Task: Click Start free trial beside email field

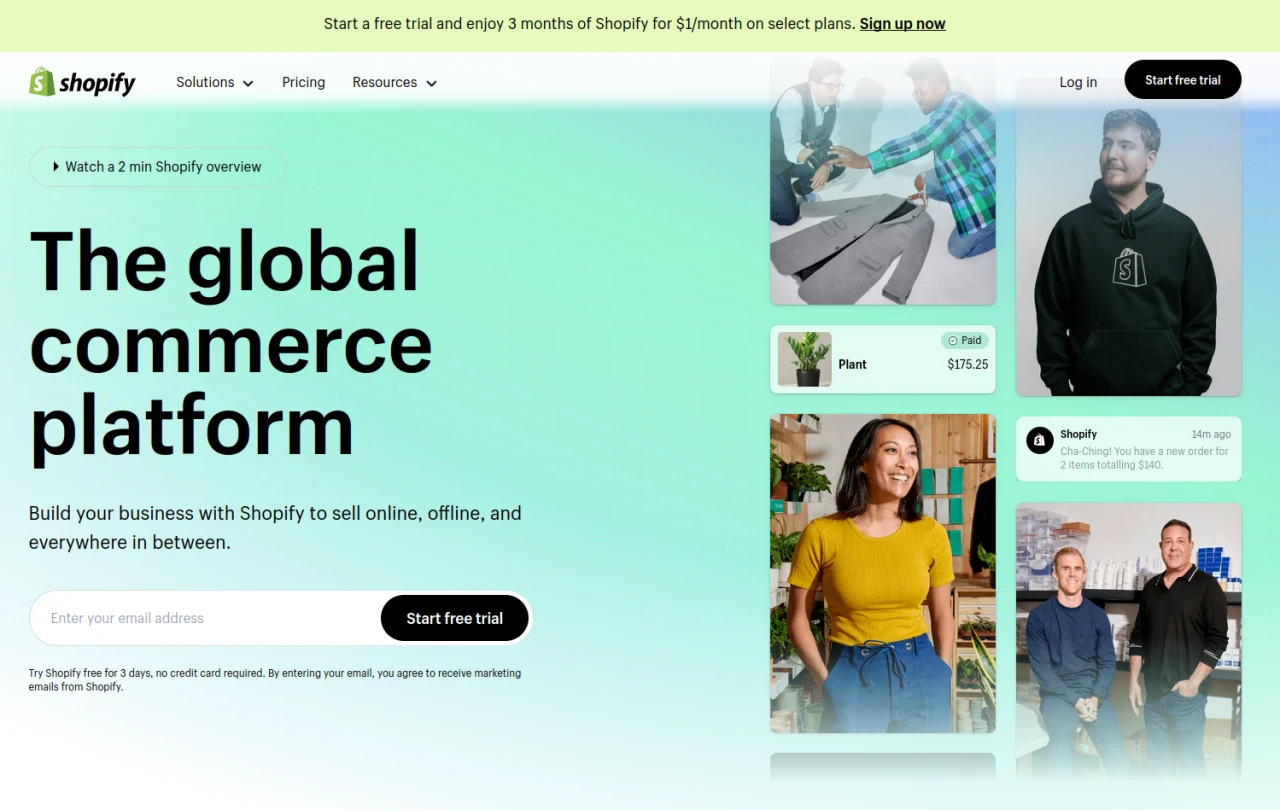Action: point(454,618)
